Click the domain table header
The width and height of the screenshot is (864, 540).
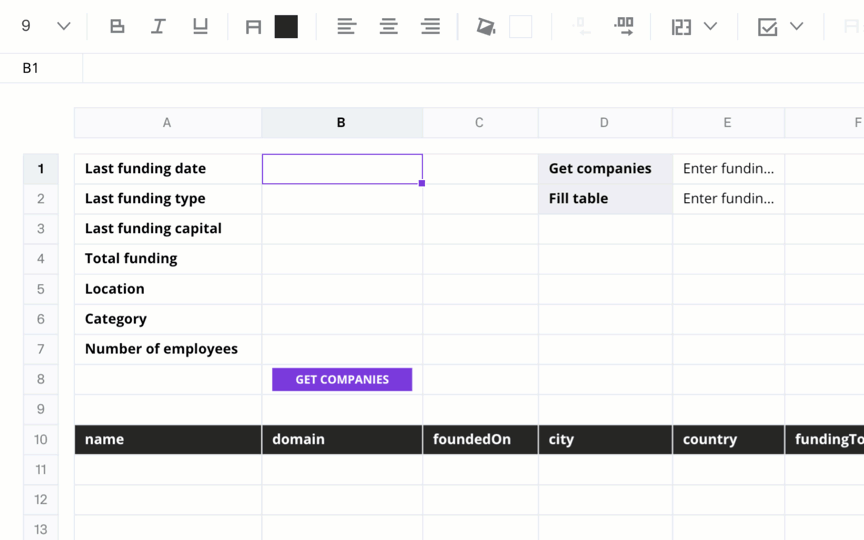point(342,440)
